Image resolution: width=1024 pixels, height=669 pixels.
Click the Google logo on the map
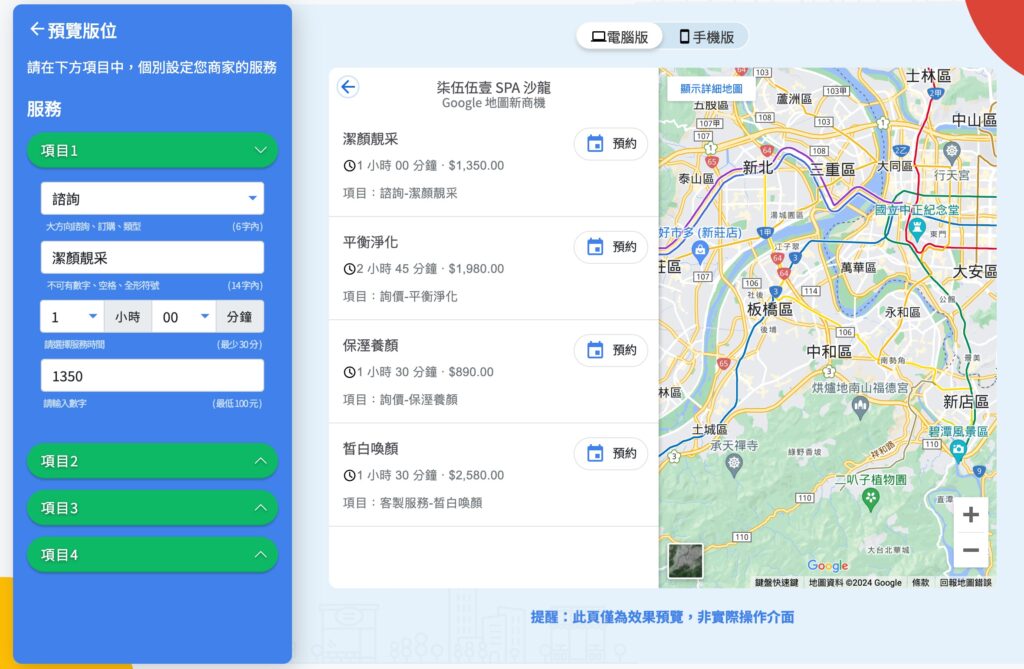click(x=827, y=566)
